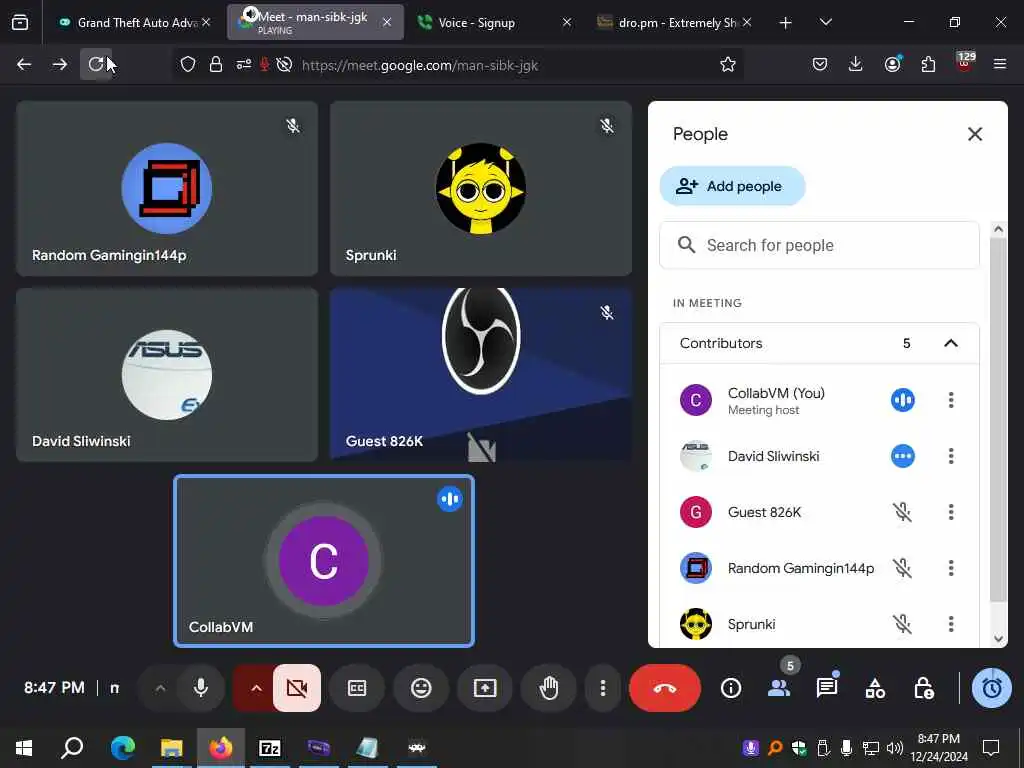
Task: Open options menu for David Sliwinski
Action: tap(951, 456)
